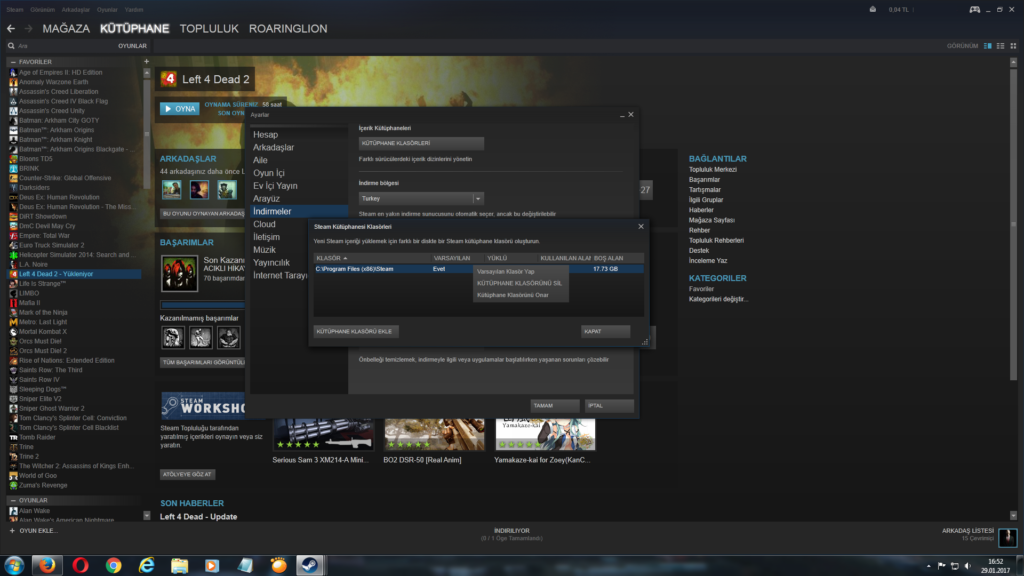
Task: Click the volume icon in system tray
Action: tap(968, 566)
